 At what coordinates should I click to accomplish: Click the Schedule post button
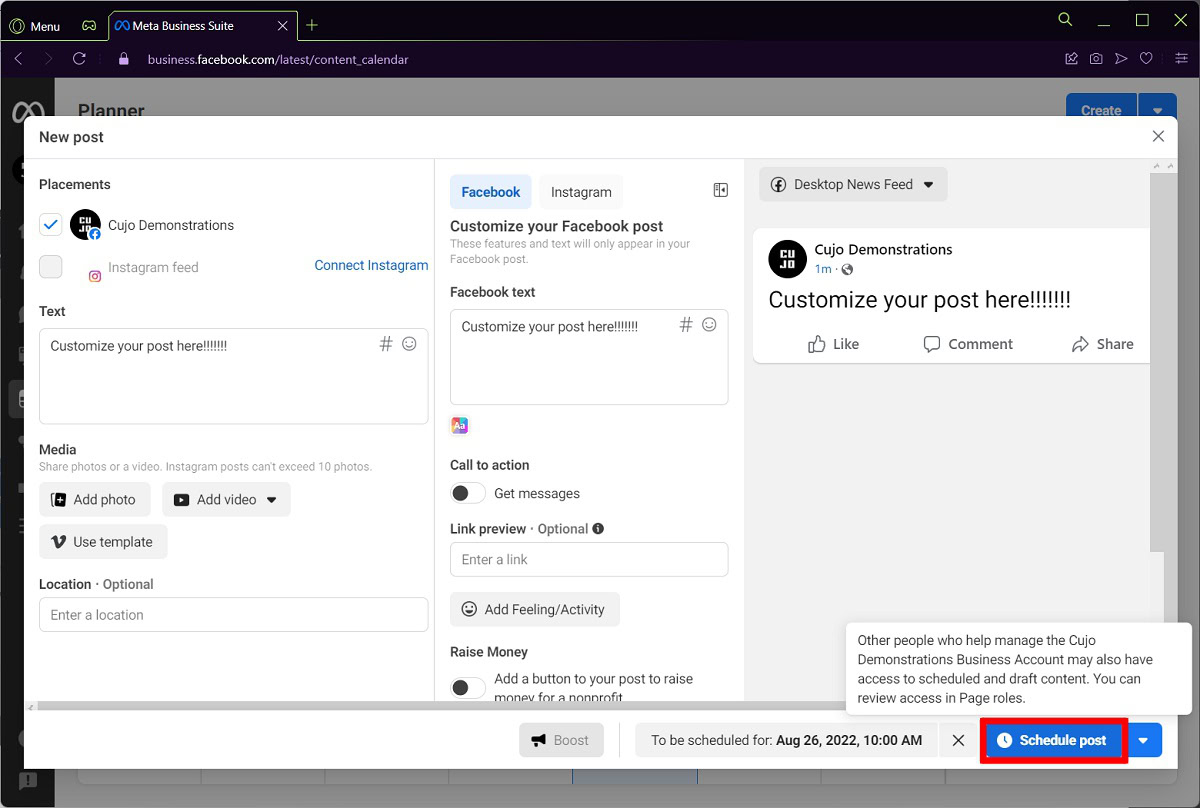1054,740
